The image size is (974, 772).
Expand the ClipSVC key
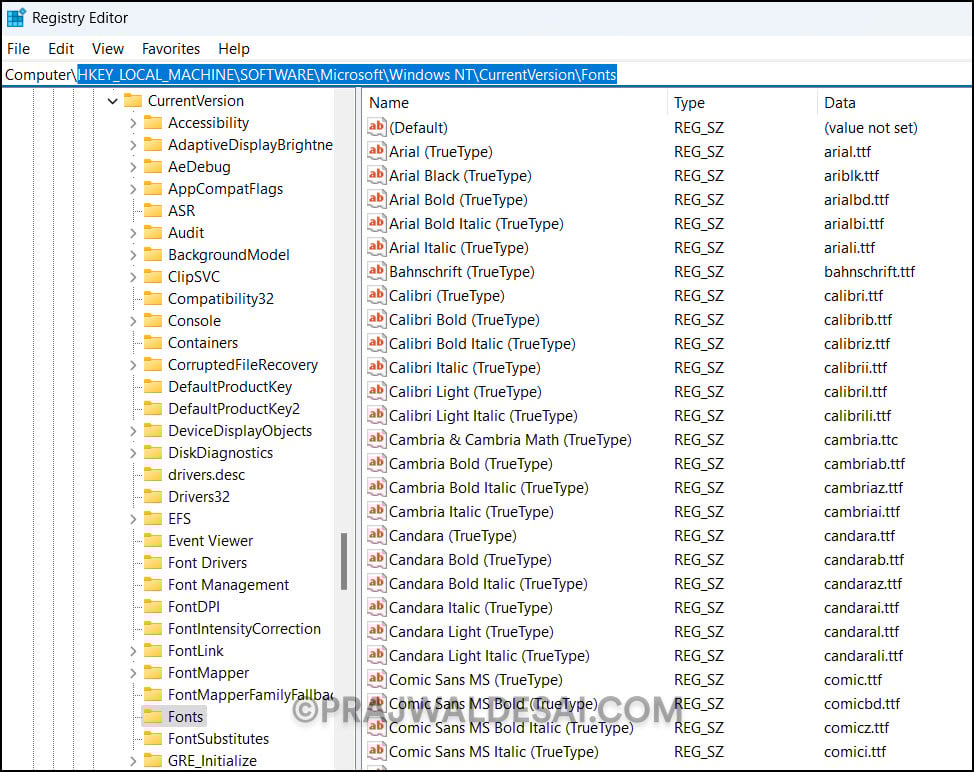(133, 277)
